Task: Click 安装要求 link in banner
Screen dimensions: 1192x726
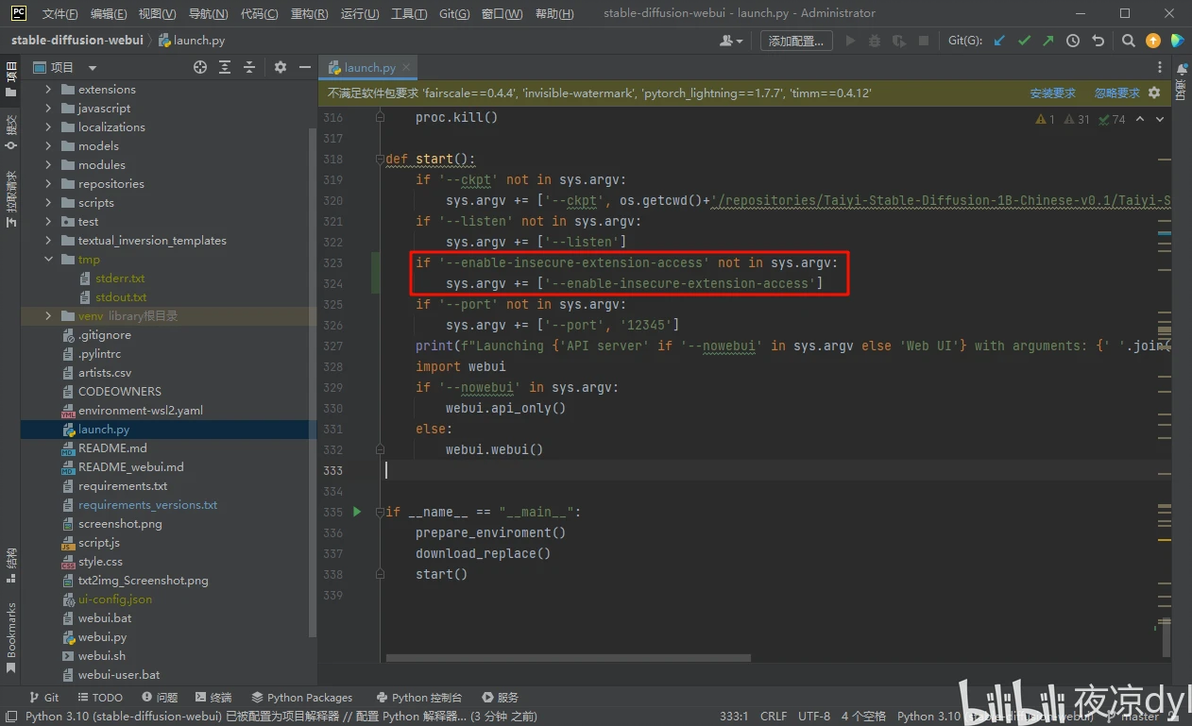Action: coord(1052,93)
